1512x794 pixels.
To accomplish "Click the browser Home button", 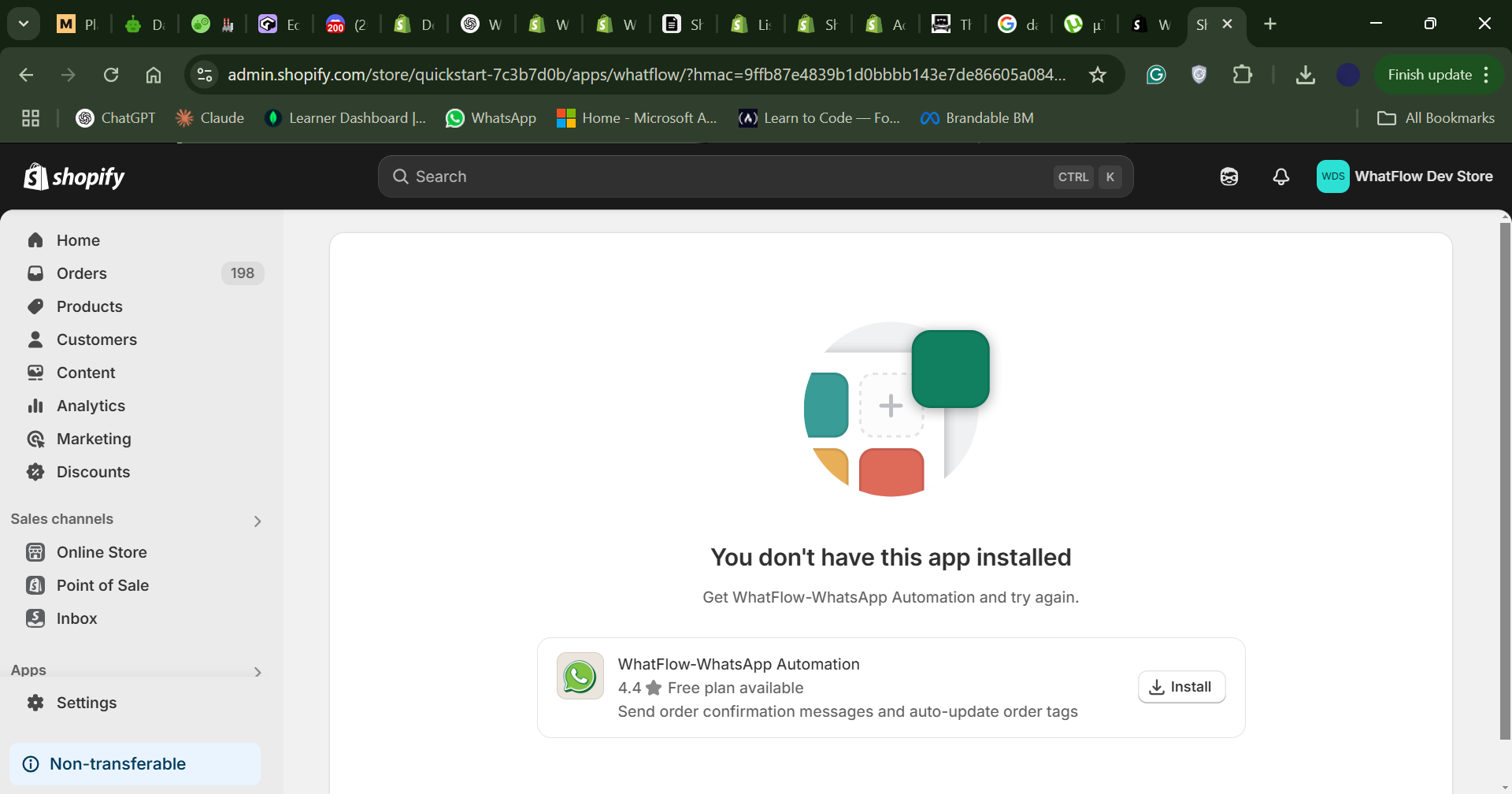I will click(x=154, y=75).
